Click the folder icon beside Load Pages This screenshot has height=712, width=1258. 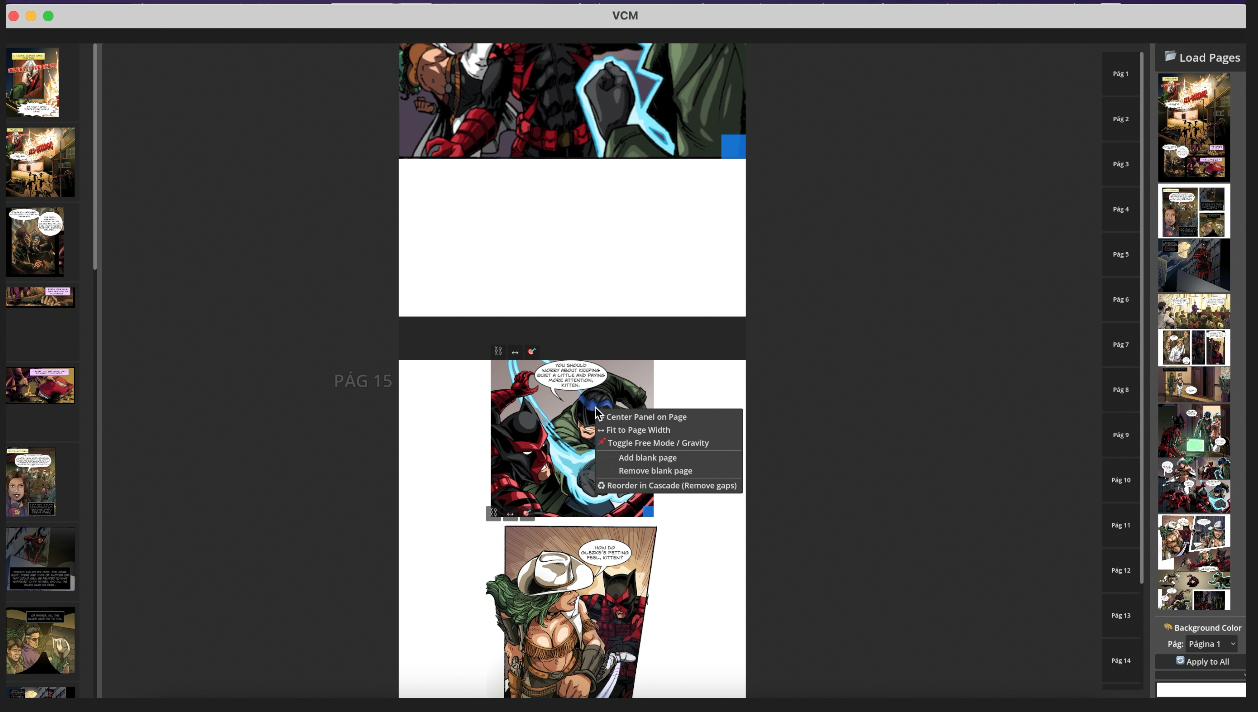(1170, 57)
